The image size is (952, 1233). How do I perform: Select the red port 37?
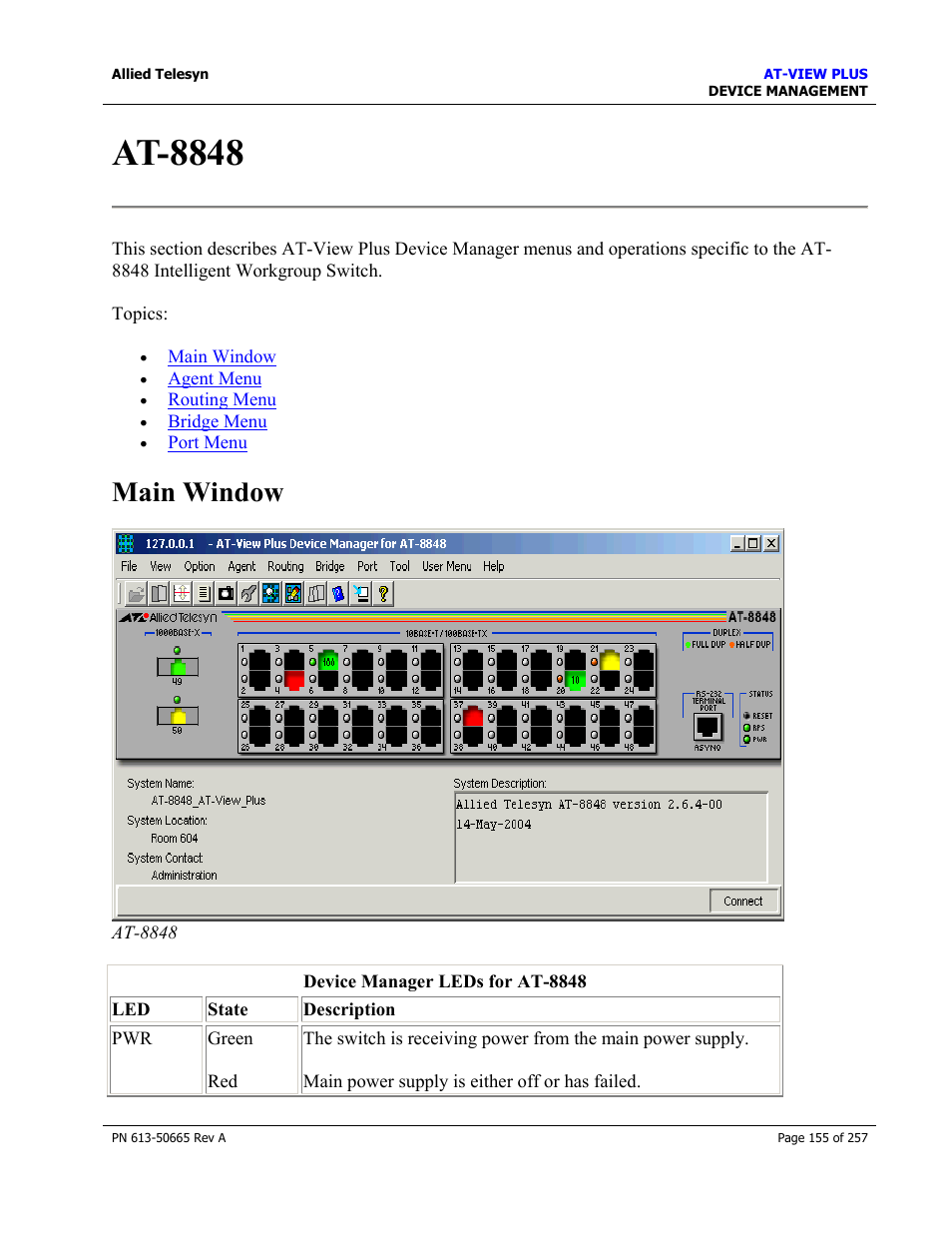[473, 716]
